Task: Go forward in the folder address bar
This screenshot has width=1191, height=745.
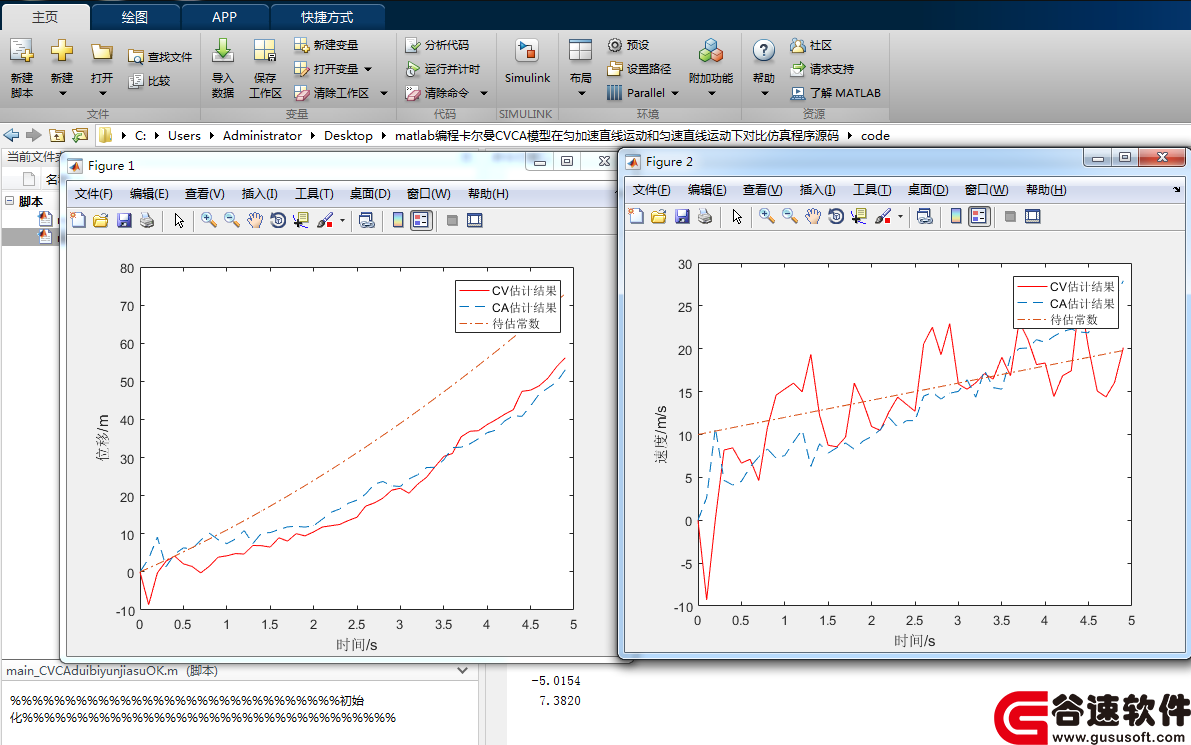Action: click(x=33, y=135)
